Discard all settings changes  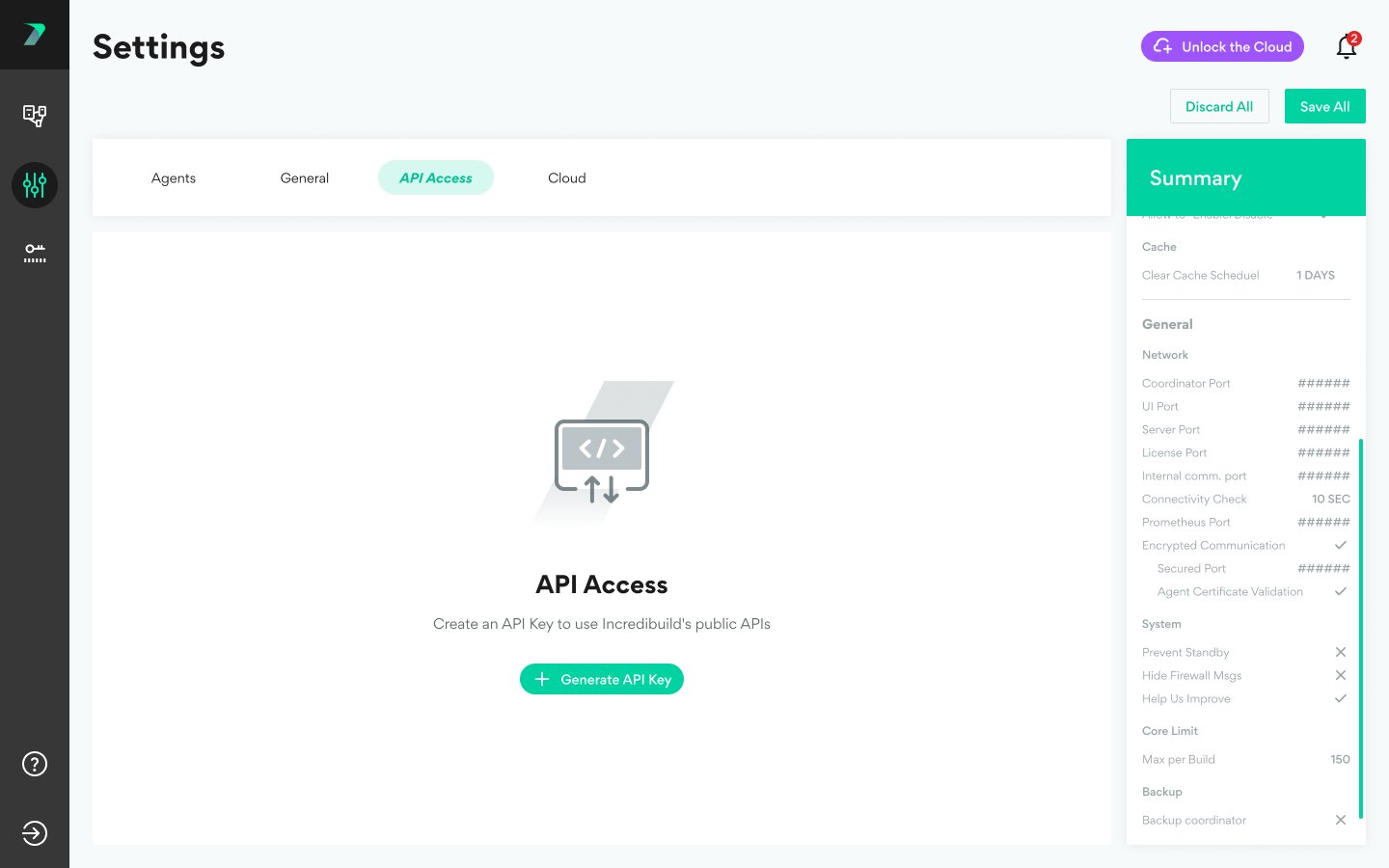tap(1219, 106)
